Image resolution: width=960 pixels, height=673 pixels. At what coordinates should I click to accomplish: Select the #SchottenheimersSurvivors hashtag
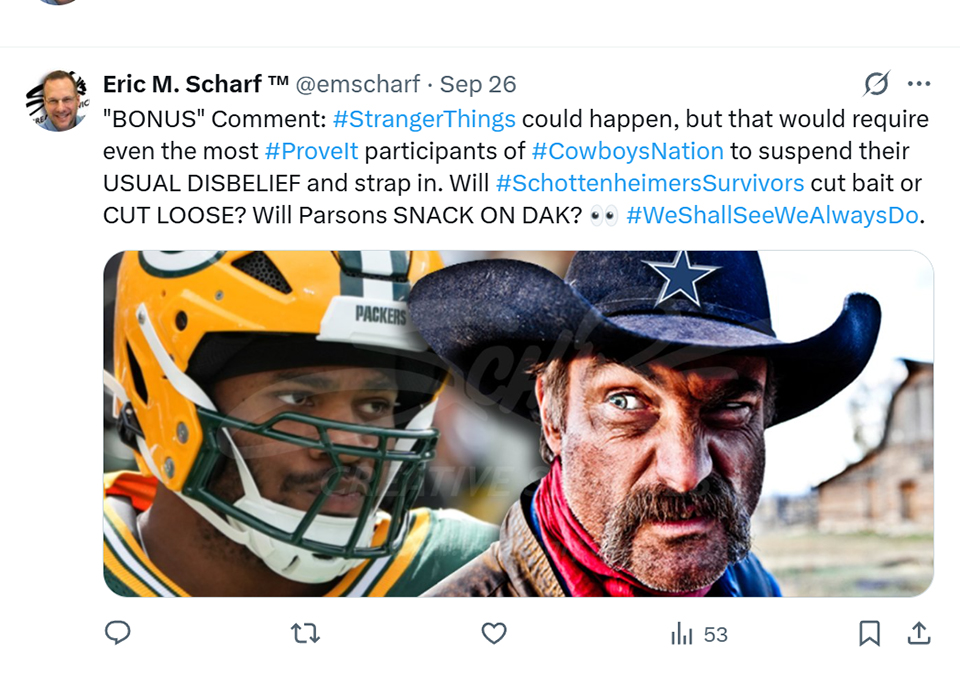649,184
